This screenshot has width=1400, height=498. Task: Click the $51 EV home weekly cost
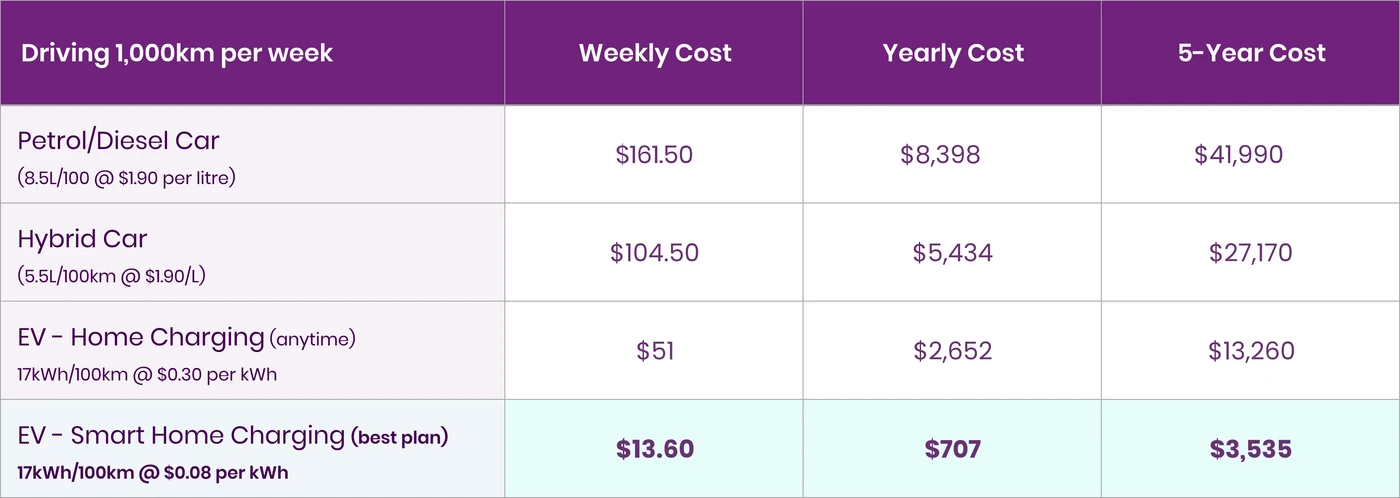tap(655, 351)
